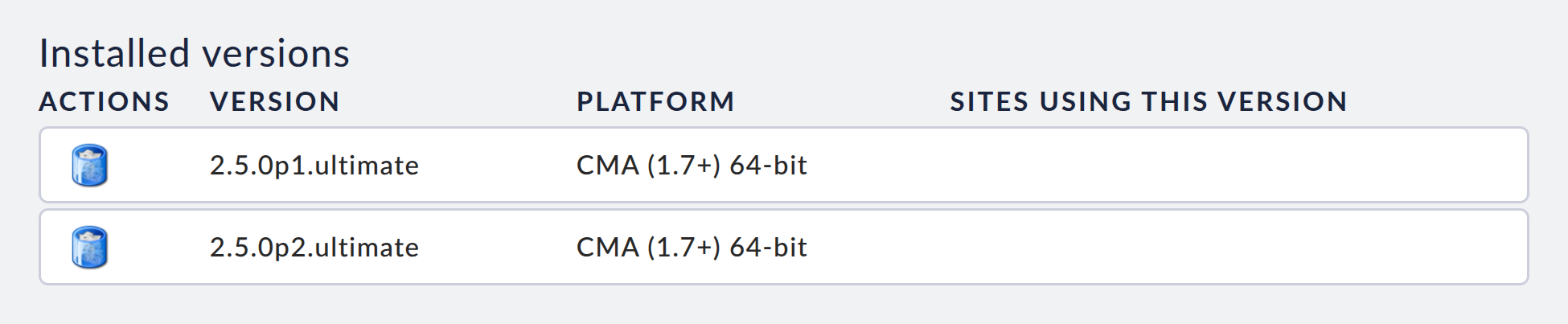The width and height of the screenshot is (1568, 324).
Task: Click the word 'versions' in the heading
Action: pyautogui.click(x=276, y=54)
